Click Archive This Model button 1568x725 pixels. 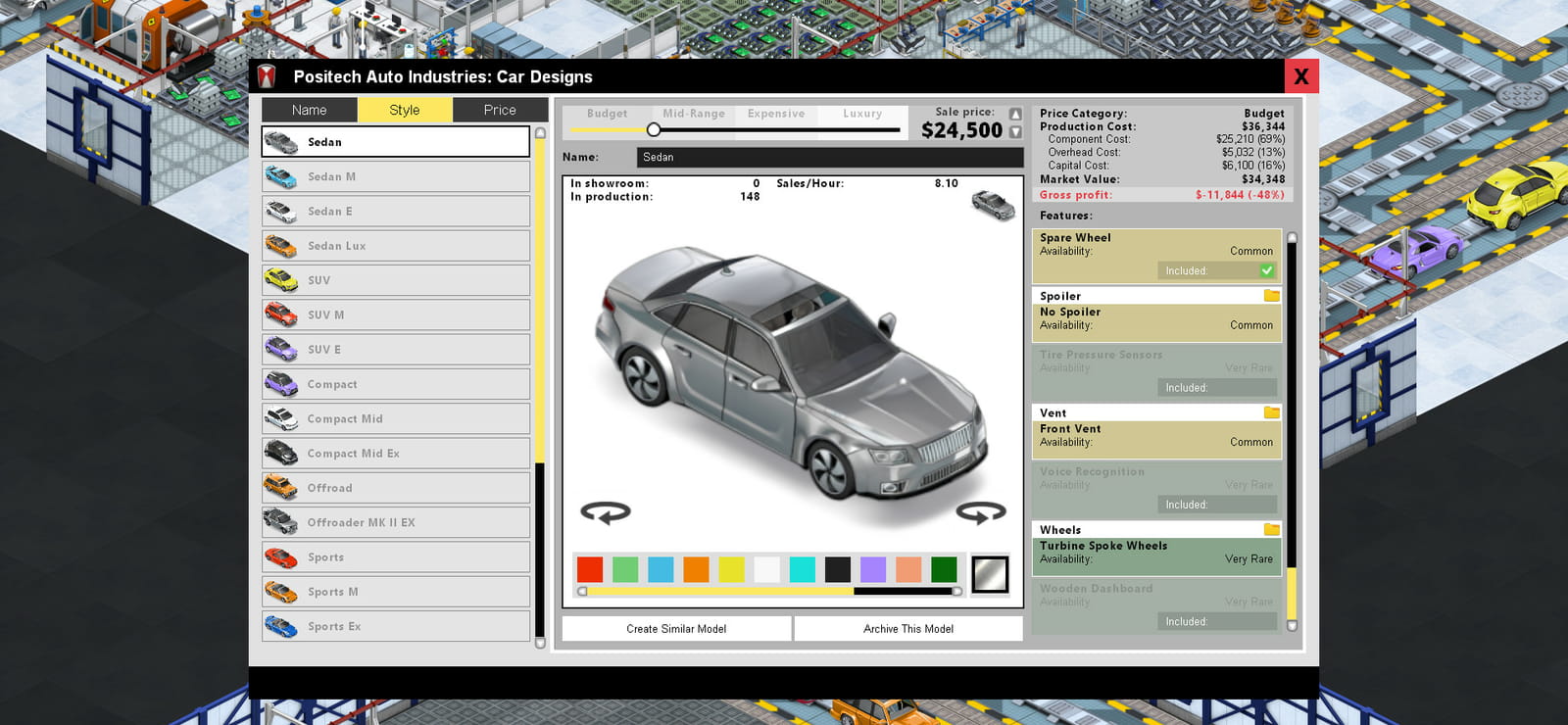908,629
